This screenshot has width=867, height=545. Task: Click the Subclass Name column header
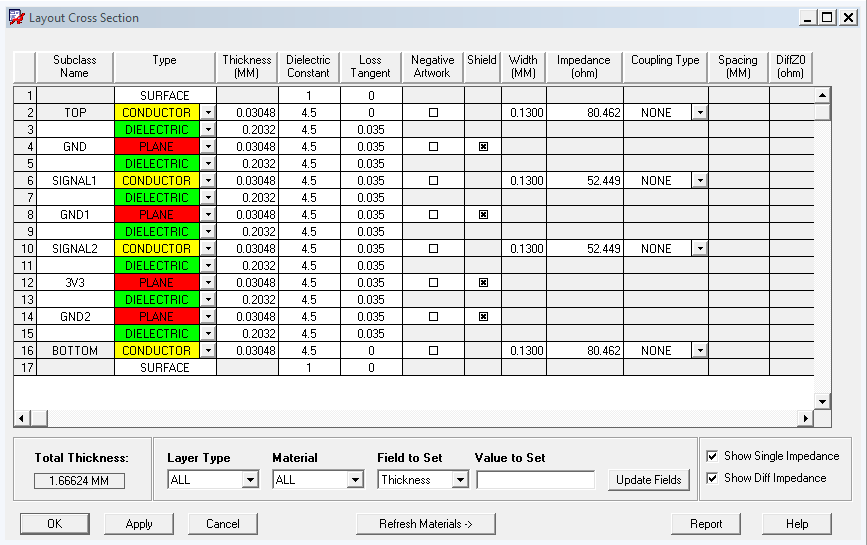pyautogui.click(x=75, y=67)
